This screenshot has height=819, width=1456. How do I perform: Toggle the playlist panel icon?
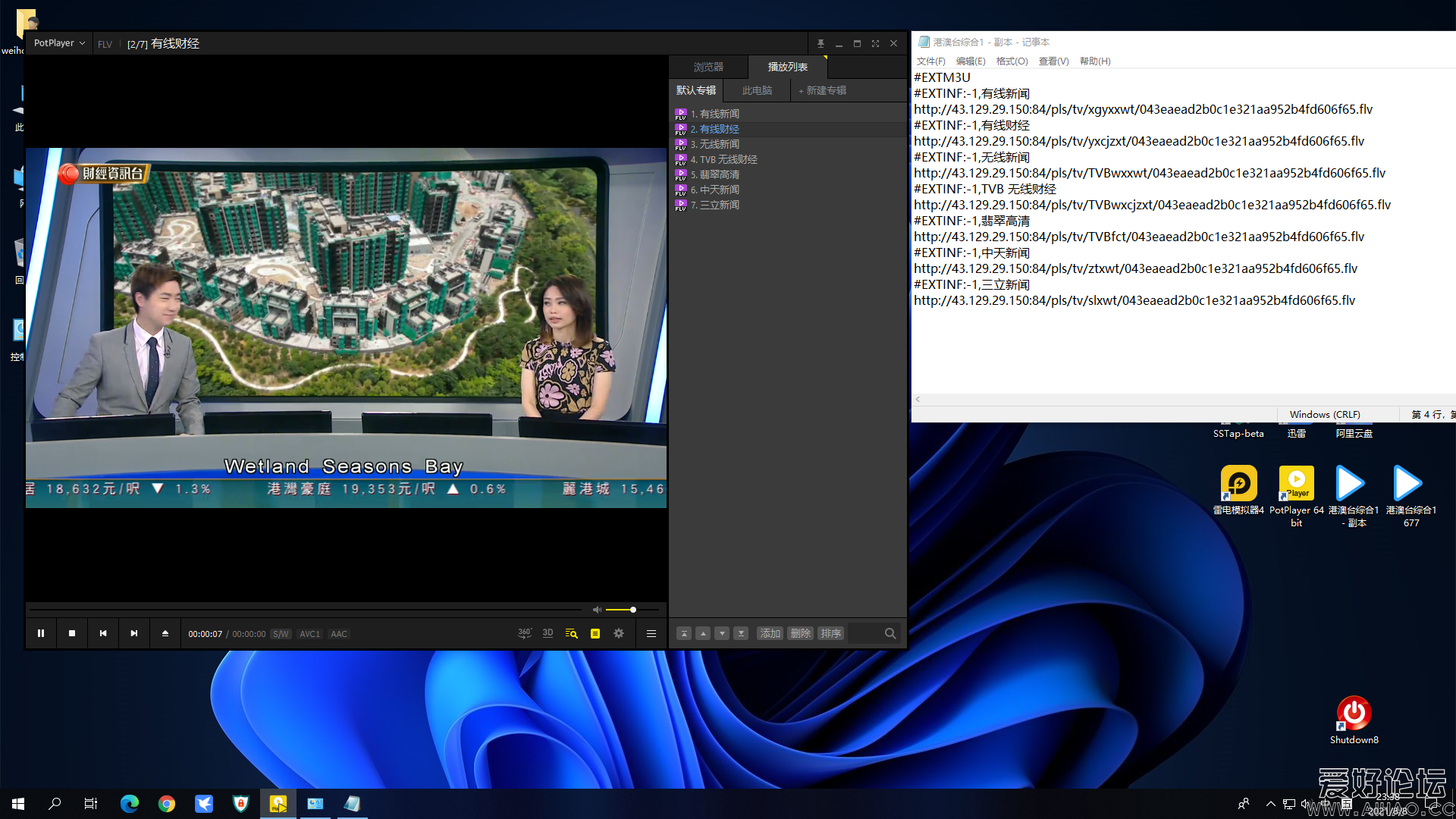click(x=595, y=633)
